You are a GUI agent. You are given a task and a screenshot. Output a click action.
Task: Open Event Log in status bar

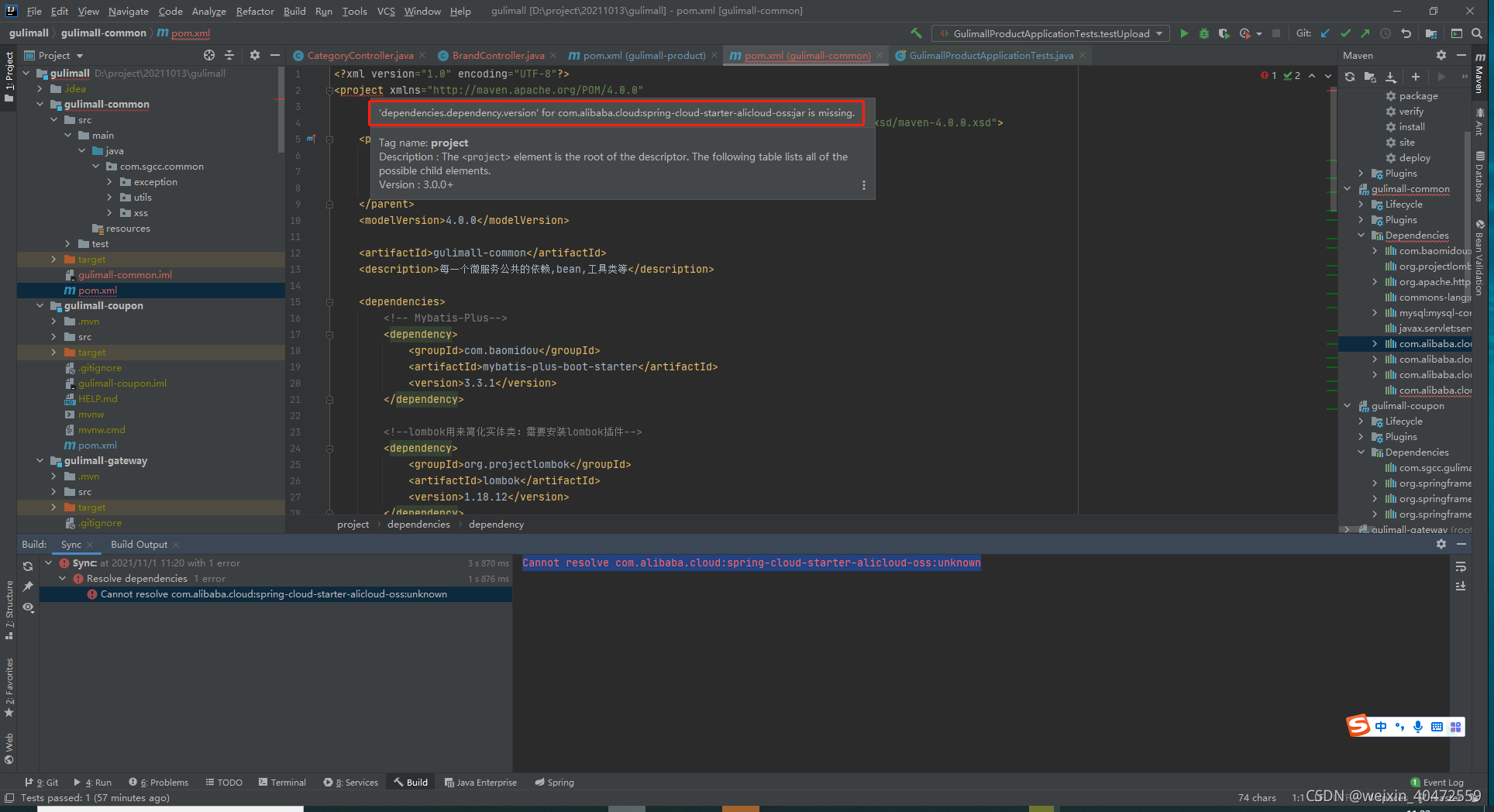1437,783
